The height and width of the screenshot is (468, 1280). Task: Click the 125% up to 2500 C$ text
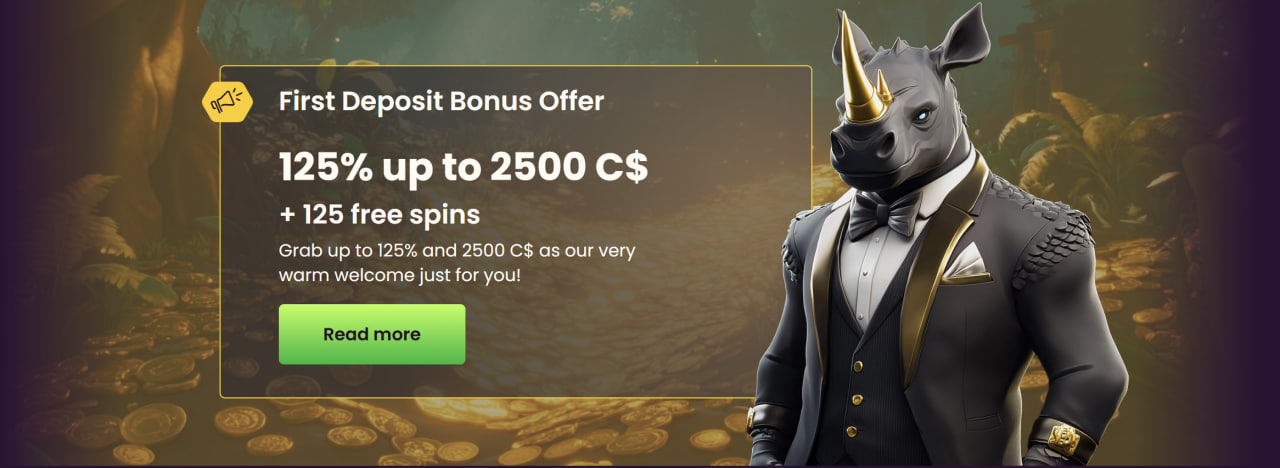463,168
